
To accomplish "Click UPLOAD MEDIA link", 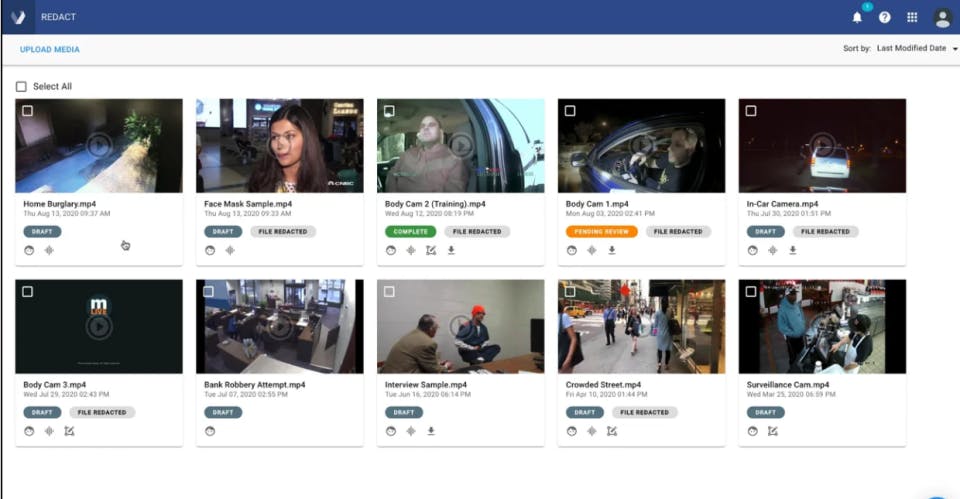I will (50, 50).
